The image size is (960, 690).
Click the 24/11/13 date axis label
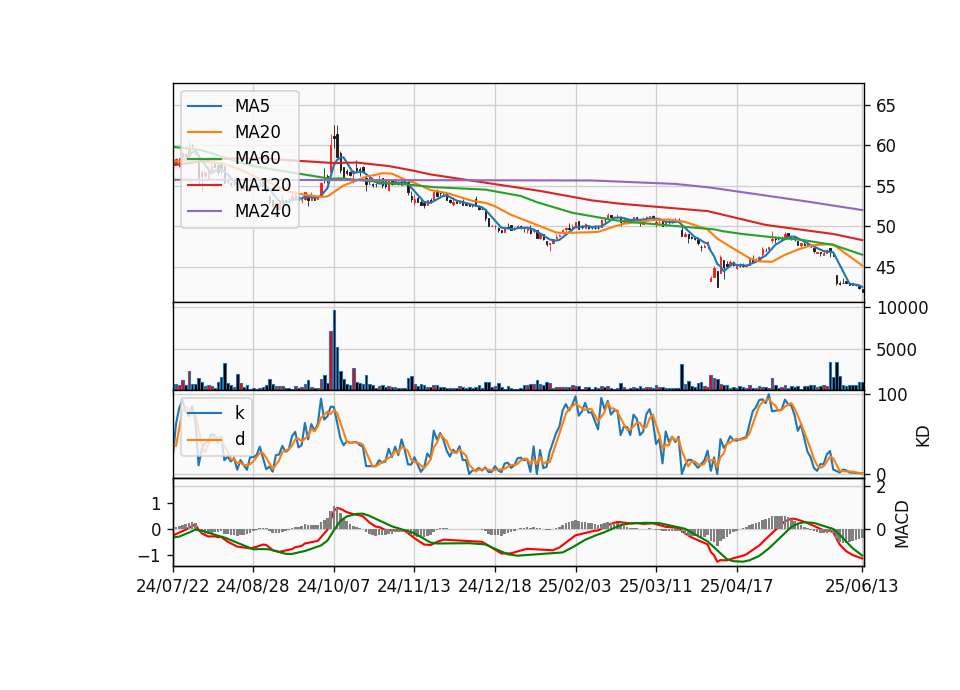click(414, 586)
